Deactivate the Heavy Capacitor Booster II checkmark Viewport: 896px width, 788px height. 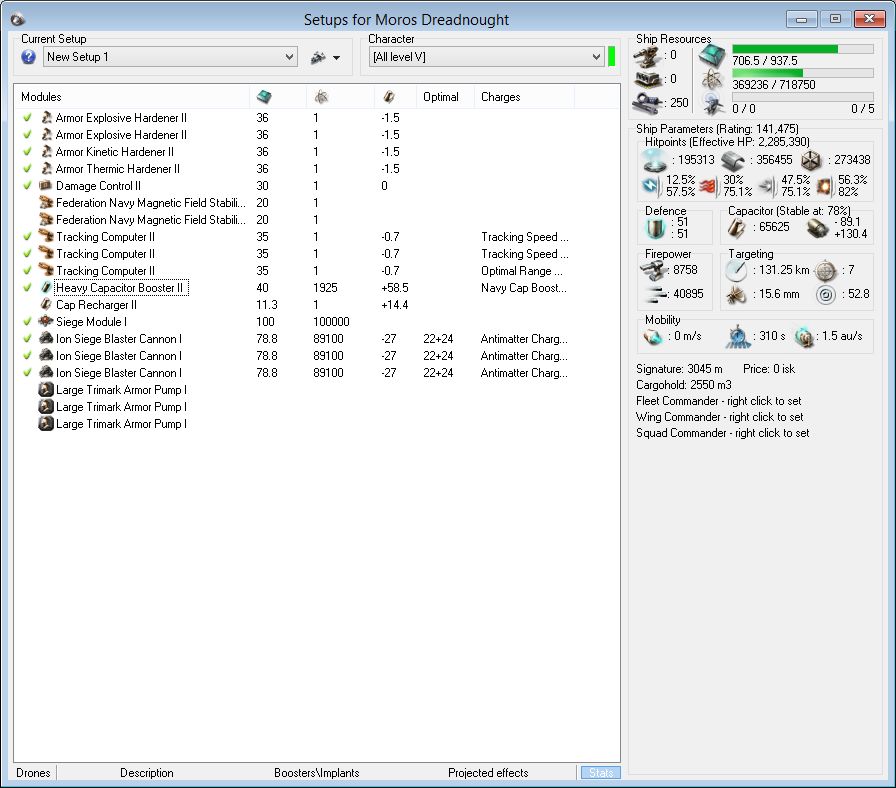click(28, 288)
